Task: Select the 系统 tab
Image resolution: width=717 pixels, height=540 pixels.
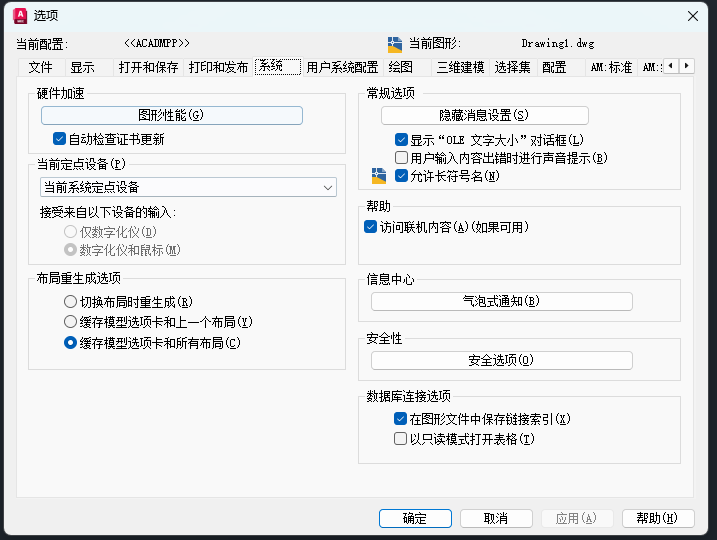Action: coord(278,66)
